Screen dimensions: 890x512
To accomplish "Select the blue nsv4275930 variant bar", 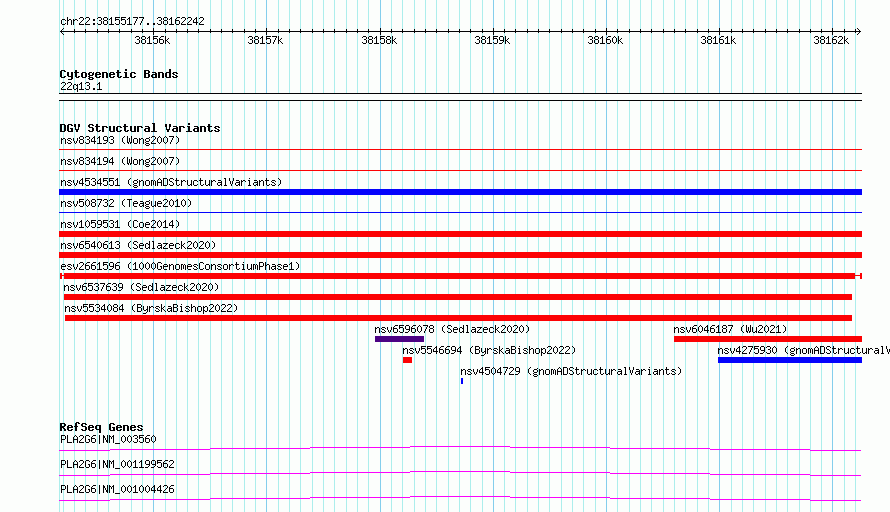I will [790, 360].
